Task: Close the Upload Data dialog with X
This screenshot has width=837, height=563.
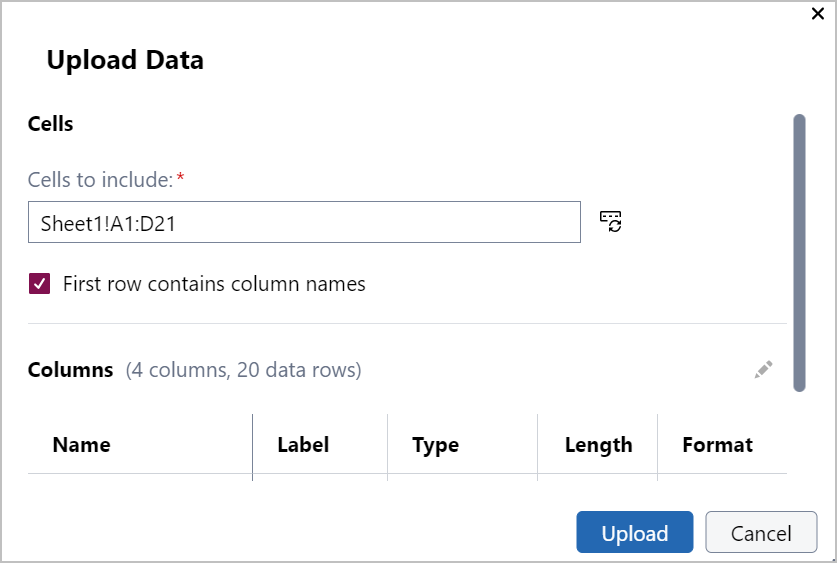Action: tap(818, 14)
